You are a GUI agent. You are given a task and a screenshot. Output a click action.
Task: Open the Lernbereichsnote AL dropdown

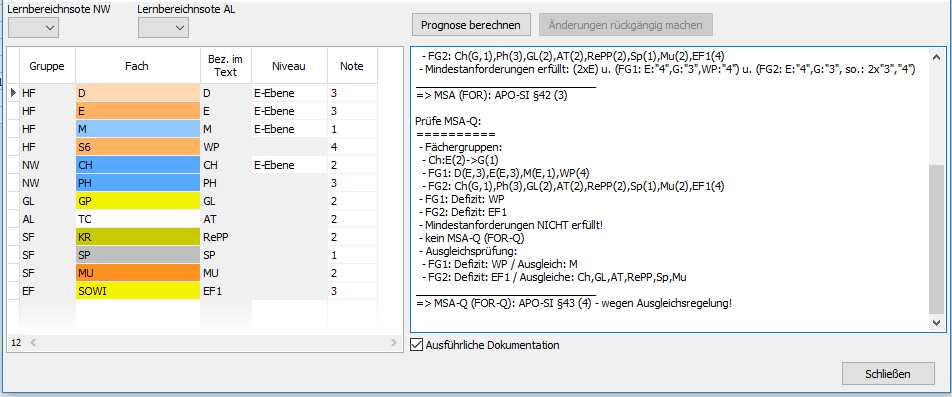click(x=163, y=27)
